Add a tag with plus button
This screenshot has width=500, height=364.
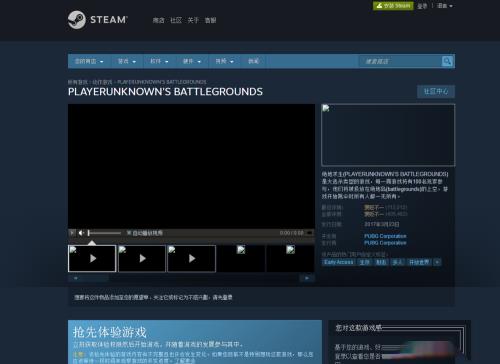pos(437,262)
